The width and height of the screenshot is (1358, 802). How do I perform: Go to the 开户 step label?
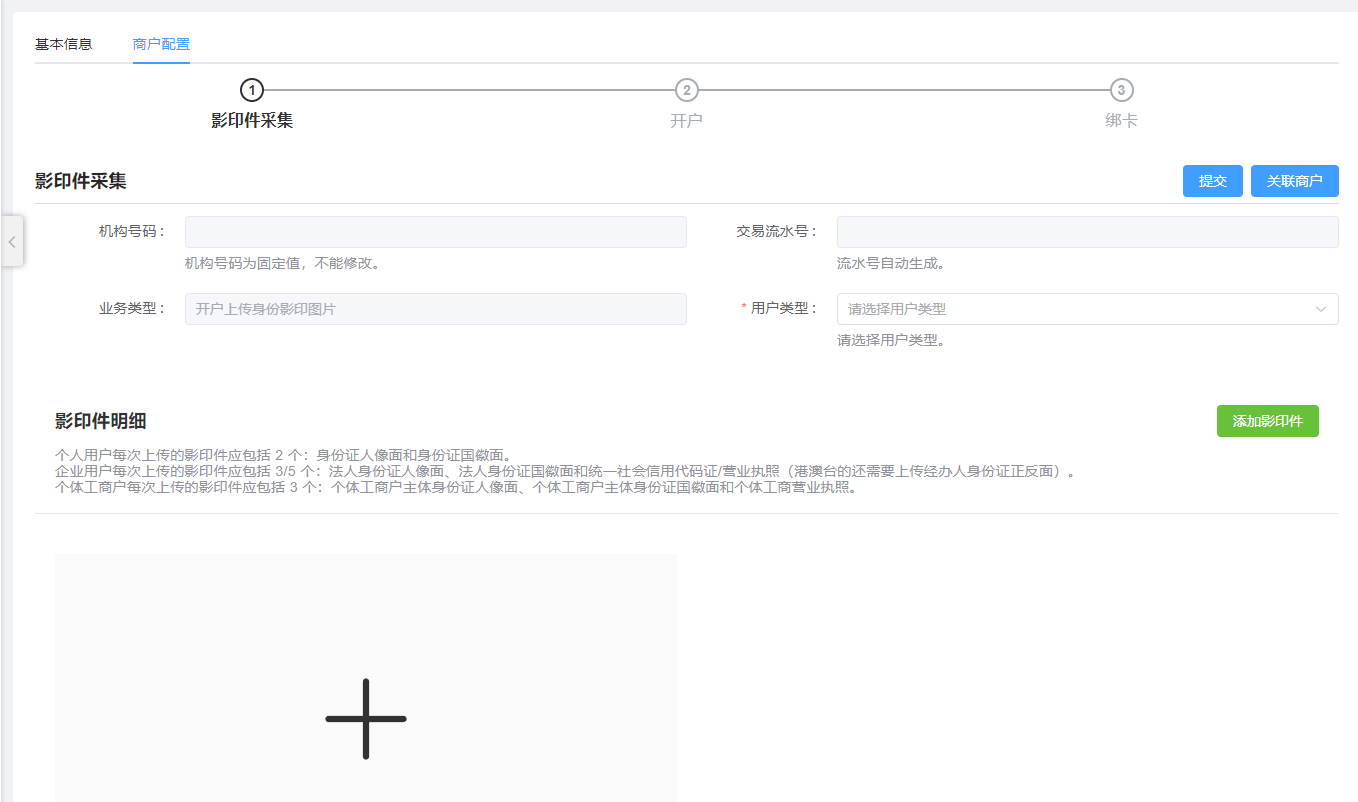[x=686, y=121]
